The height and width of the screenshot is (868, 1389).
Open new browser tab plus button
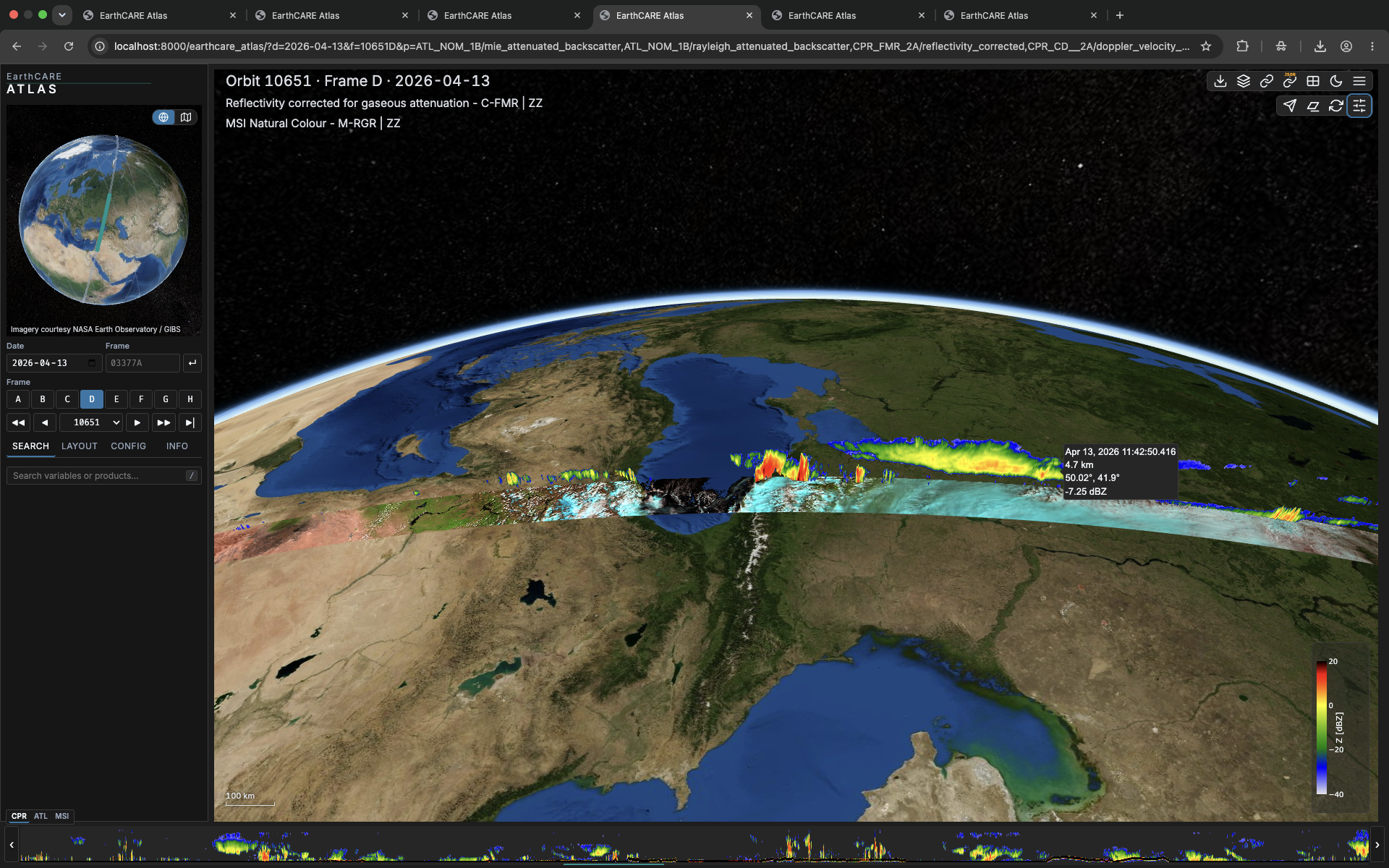1120,15
